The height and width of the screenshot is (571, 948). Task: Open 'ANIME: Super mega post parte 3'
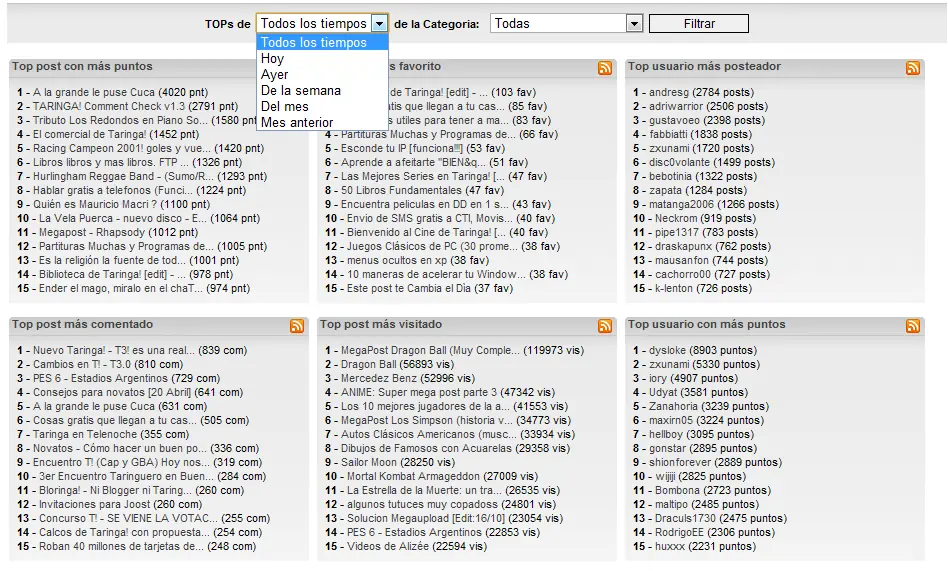tap(419, 392)
